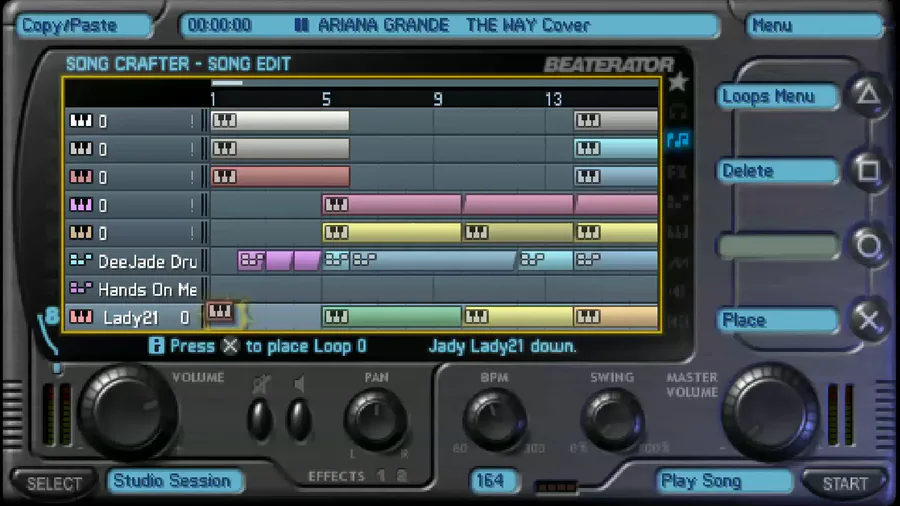Click the SWING knob
The image size is (900, 506).
(612, 419)
